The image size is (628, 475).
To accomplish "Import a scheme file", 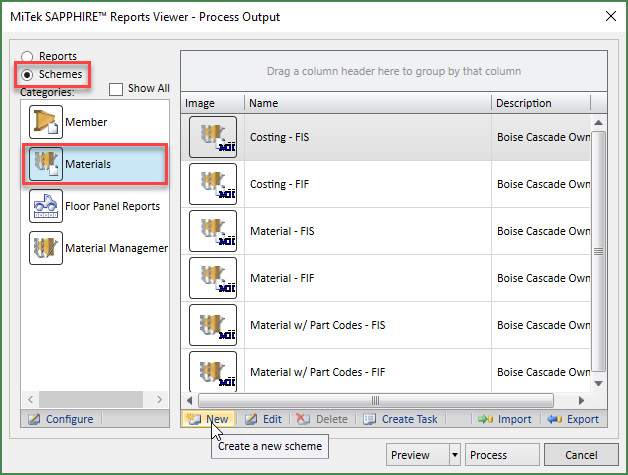I will (505, 419).
